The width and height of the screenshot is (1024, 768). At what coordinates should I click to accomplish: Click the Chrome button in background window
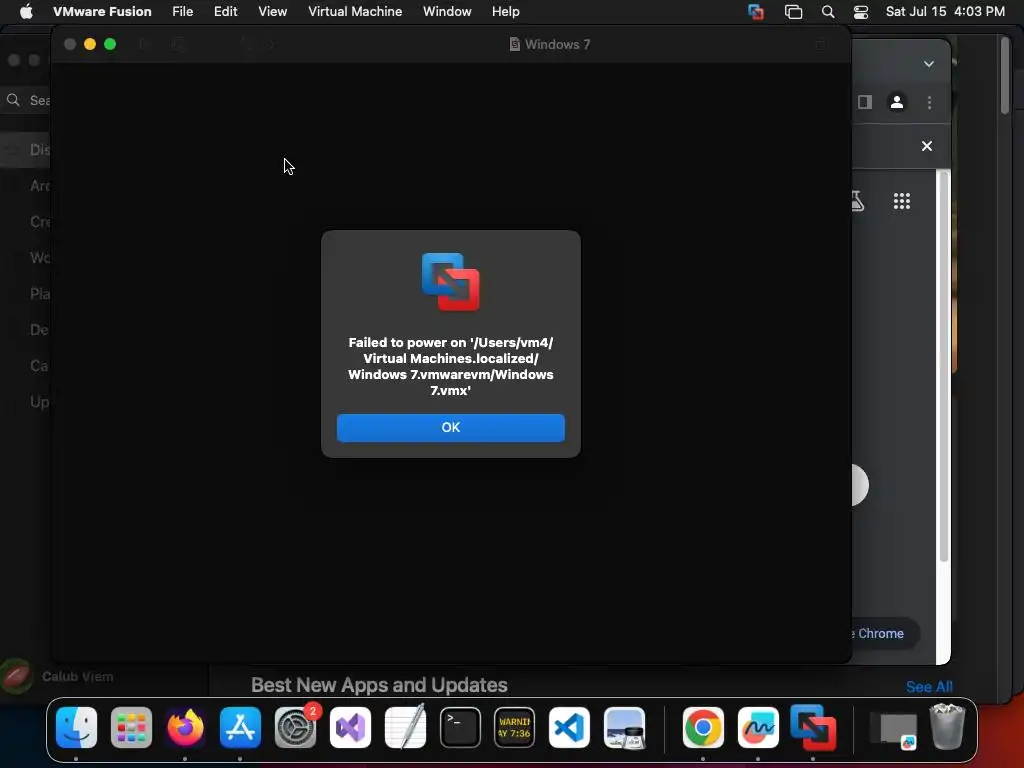click(886, 633)
